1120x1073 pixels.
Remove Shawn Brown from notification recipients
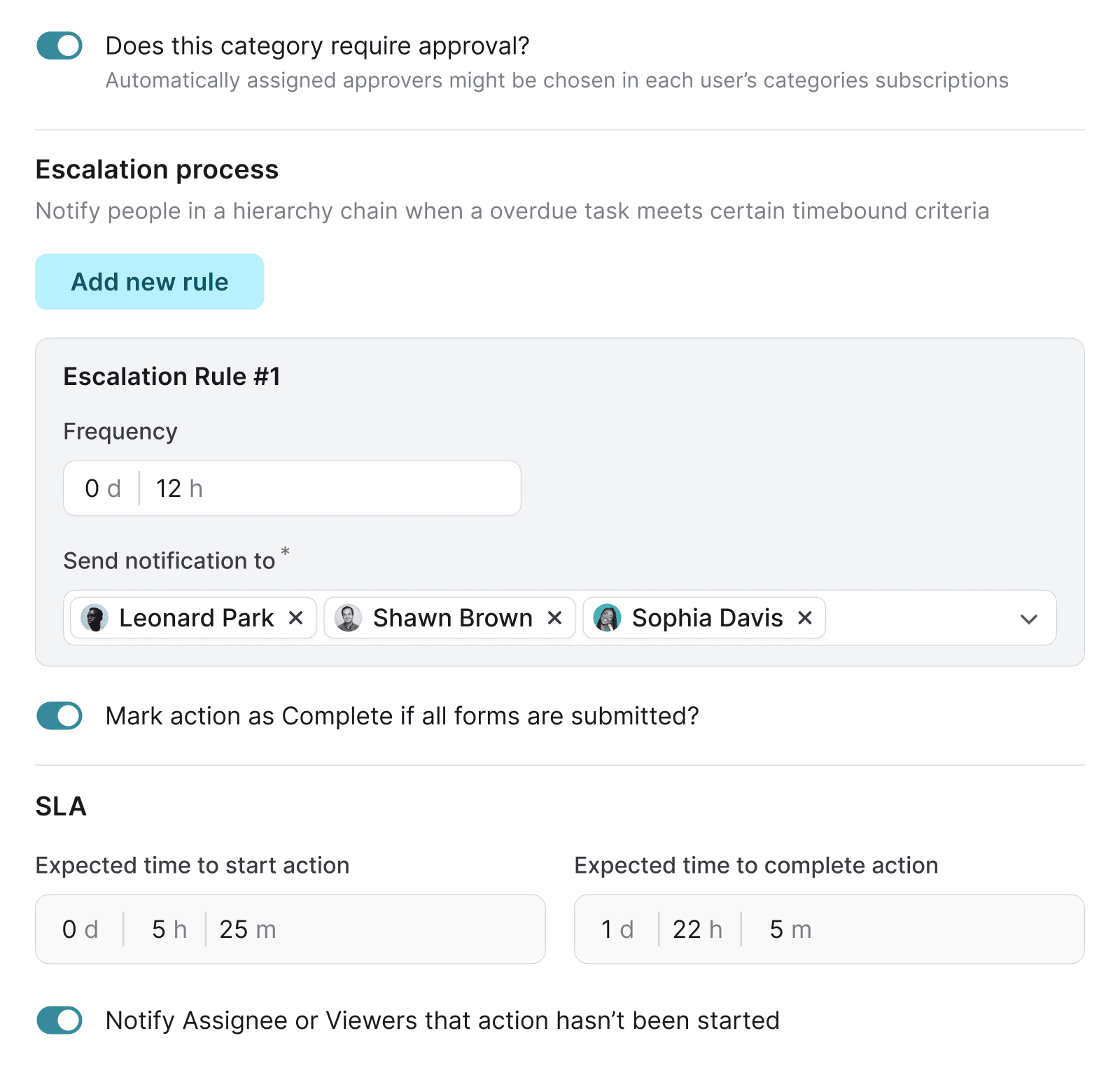(554, 618)
